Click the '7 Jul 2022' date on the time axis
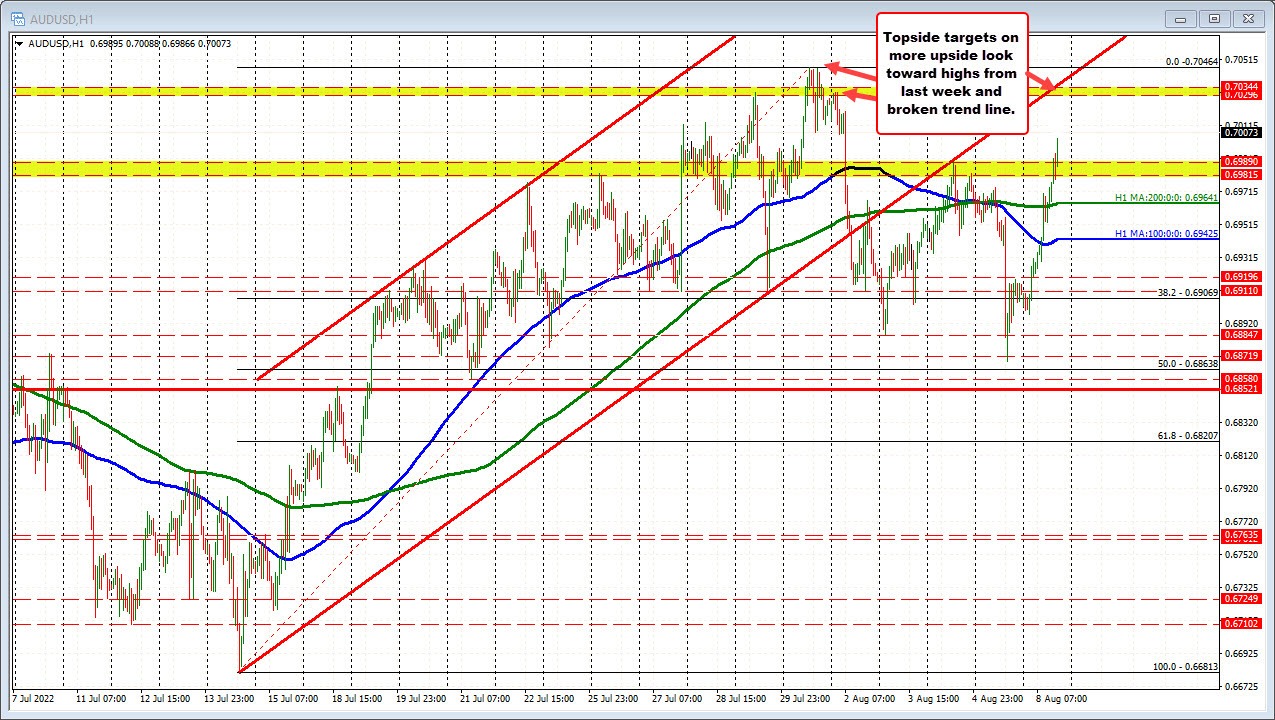The image size is (1275, 720). (x=36, y=696)
